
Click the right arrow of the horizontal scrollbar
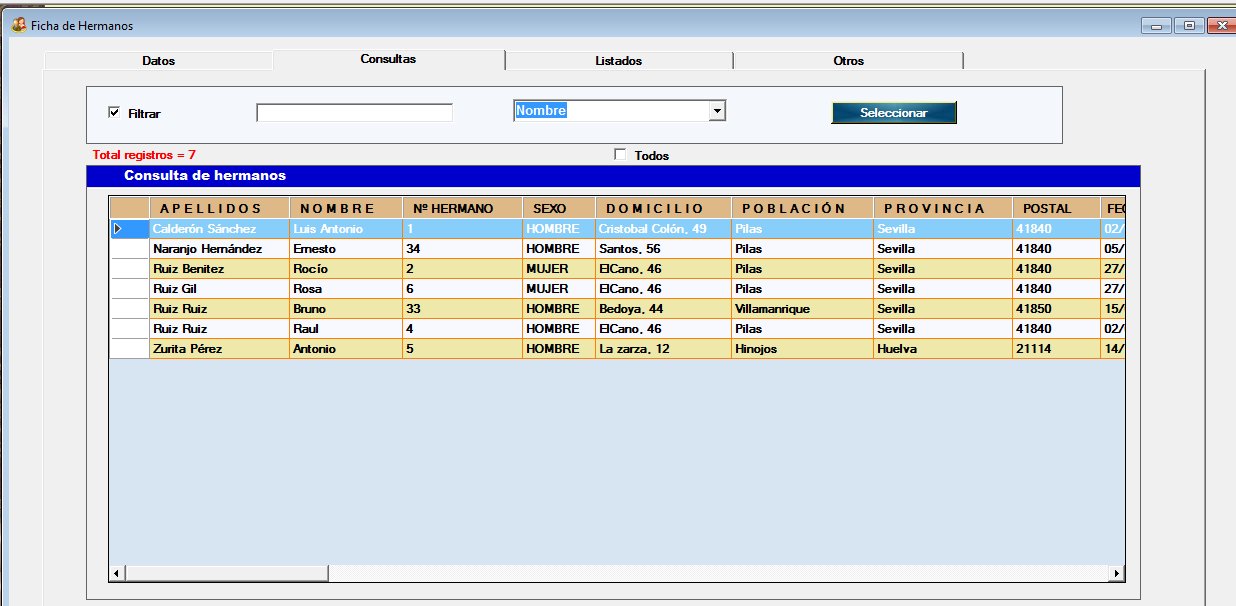(x=1117, y=574)
